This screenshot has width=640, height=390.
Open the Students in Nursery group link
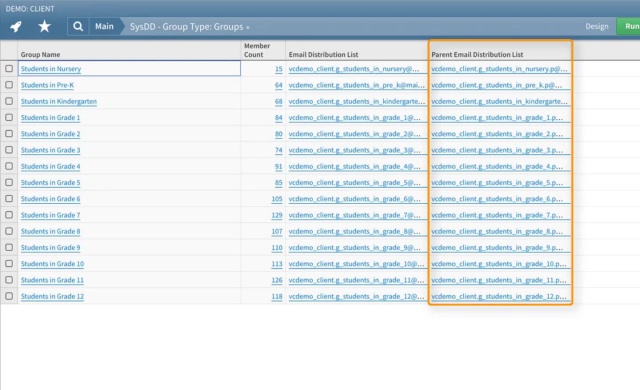(51, 69)
